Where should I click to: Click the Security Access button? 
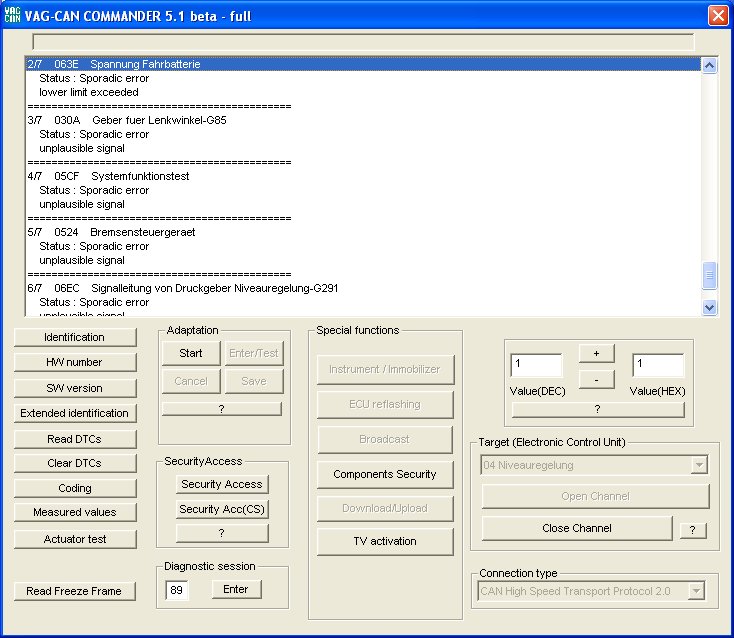tap(222, 484)
